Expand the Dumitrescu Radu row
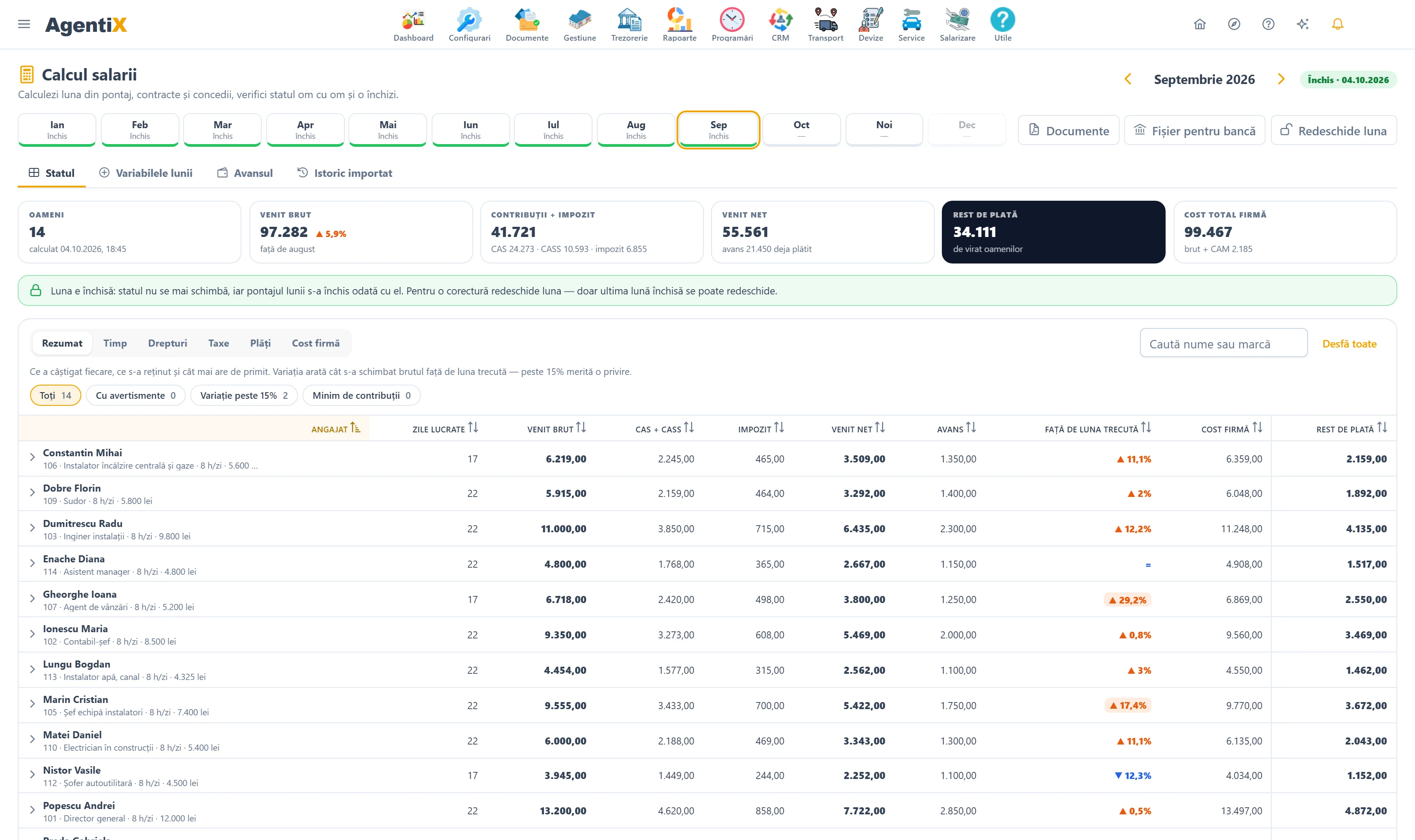The image size is (1415, 840). (32, 528)
